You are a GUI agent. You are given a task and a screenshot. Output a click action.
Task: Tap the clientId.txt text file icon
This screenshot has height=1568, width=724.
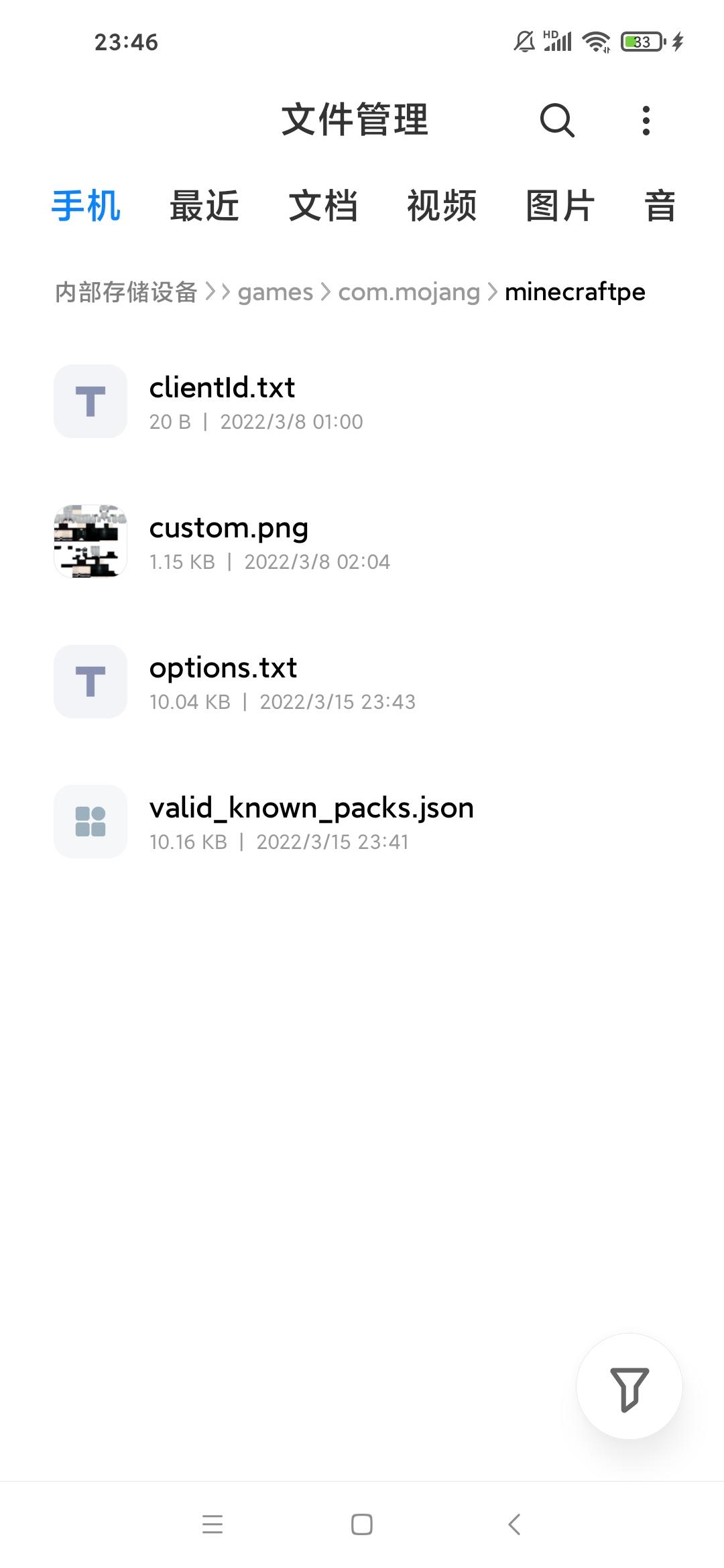point(90,401)
